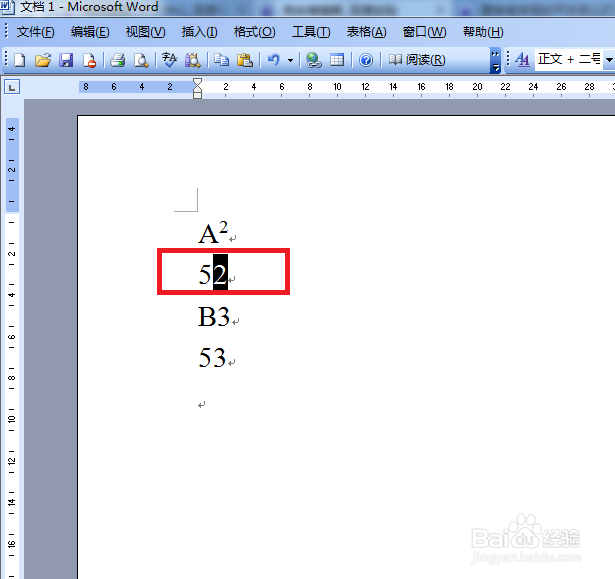
Task: Click the 53 text line
Action: click(x=212, y=357)
